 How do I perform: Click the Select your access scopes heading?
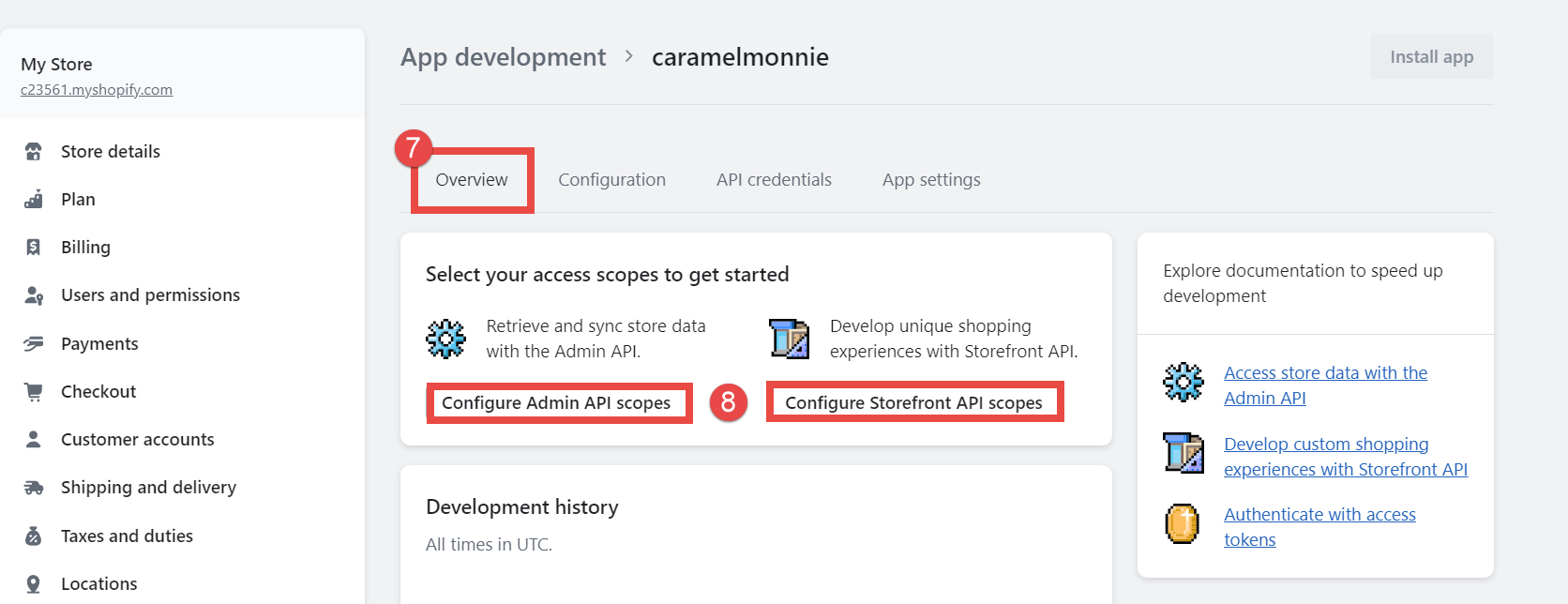pos(607,275)
